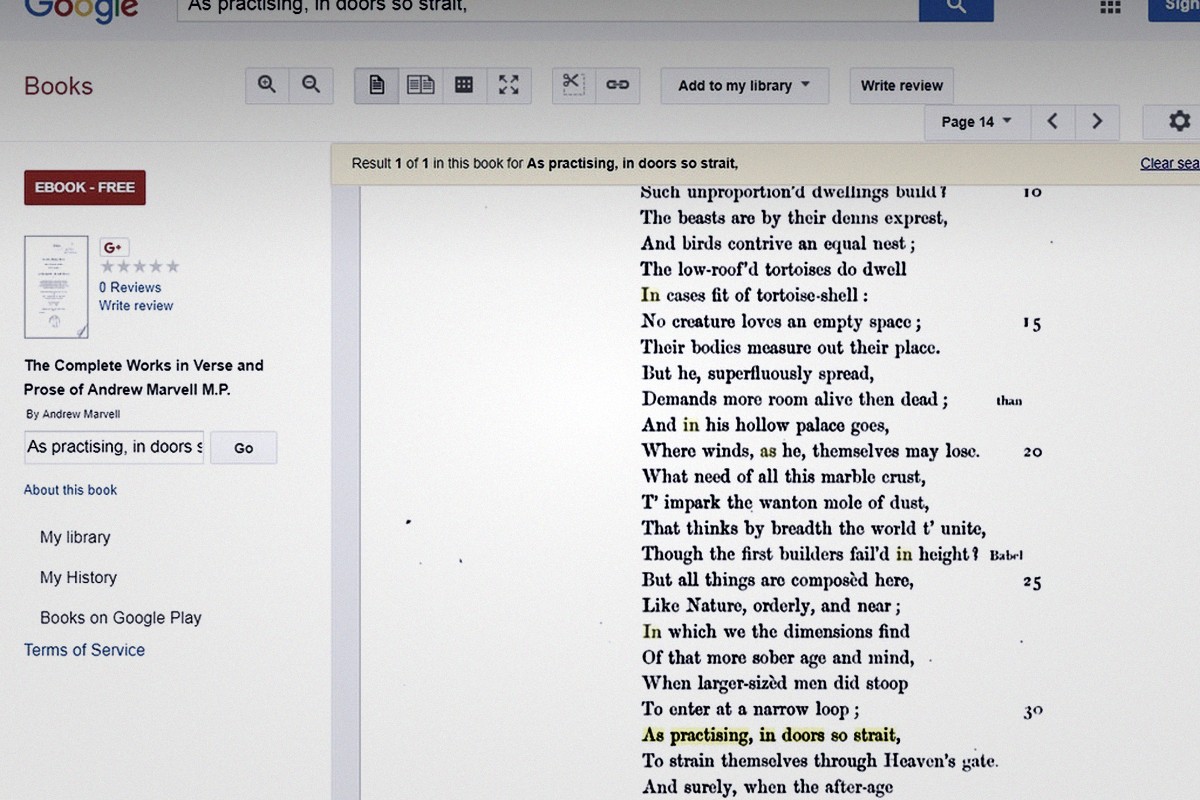Click the G+ share button
The width and height of the screenshot is (1200, 800).
pos(113,247)
